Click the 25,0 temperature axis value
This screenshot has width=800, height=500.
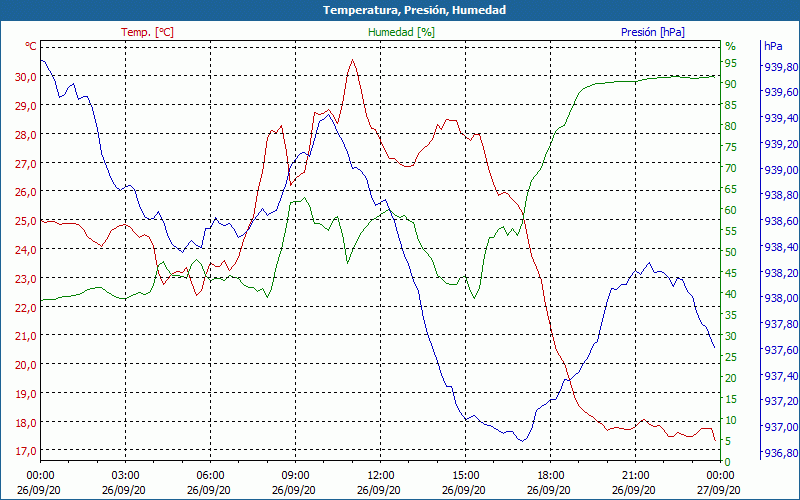24,221
